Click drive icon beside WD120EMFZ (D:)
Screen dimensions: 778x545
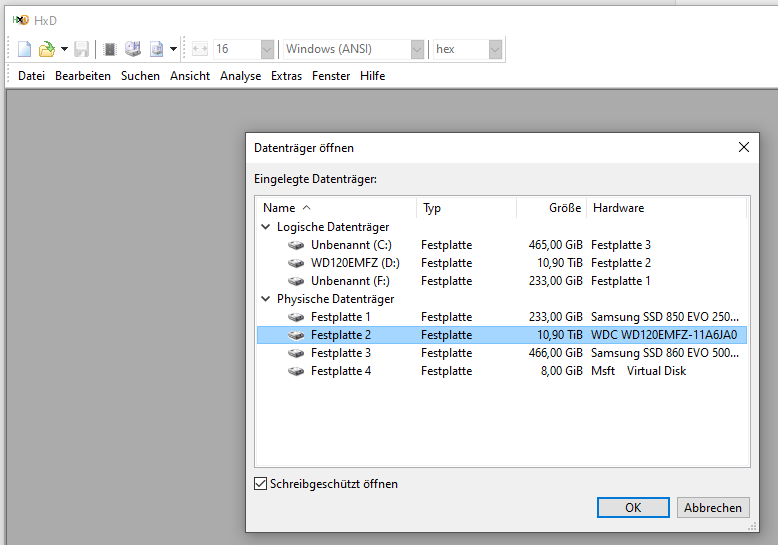click(296, 263)
